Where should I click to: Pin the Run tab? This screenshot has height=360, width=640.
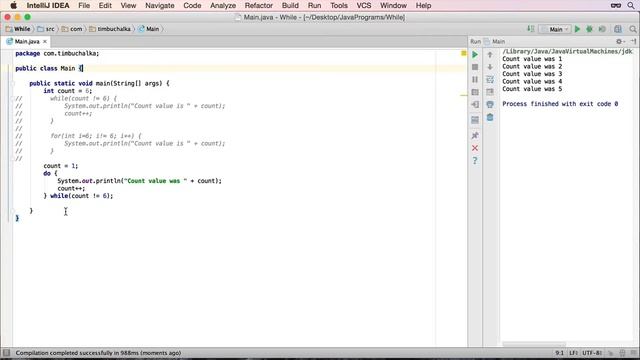click(x=475, y=136)
